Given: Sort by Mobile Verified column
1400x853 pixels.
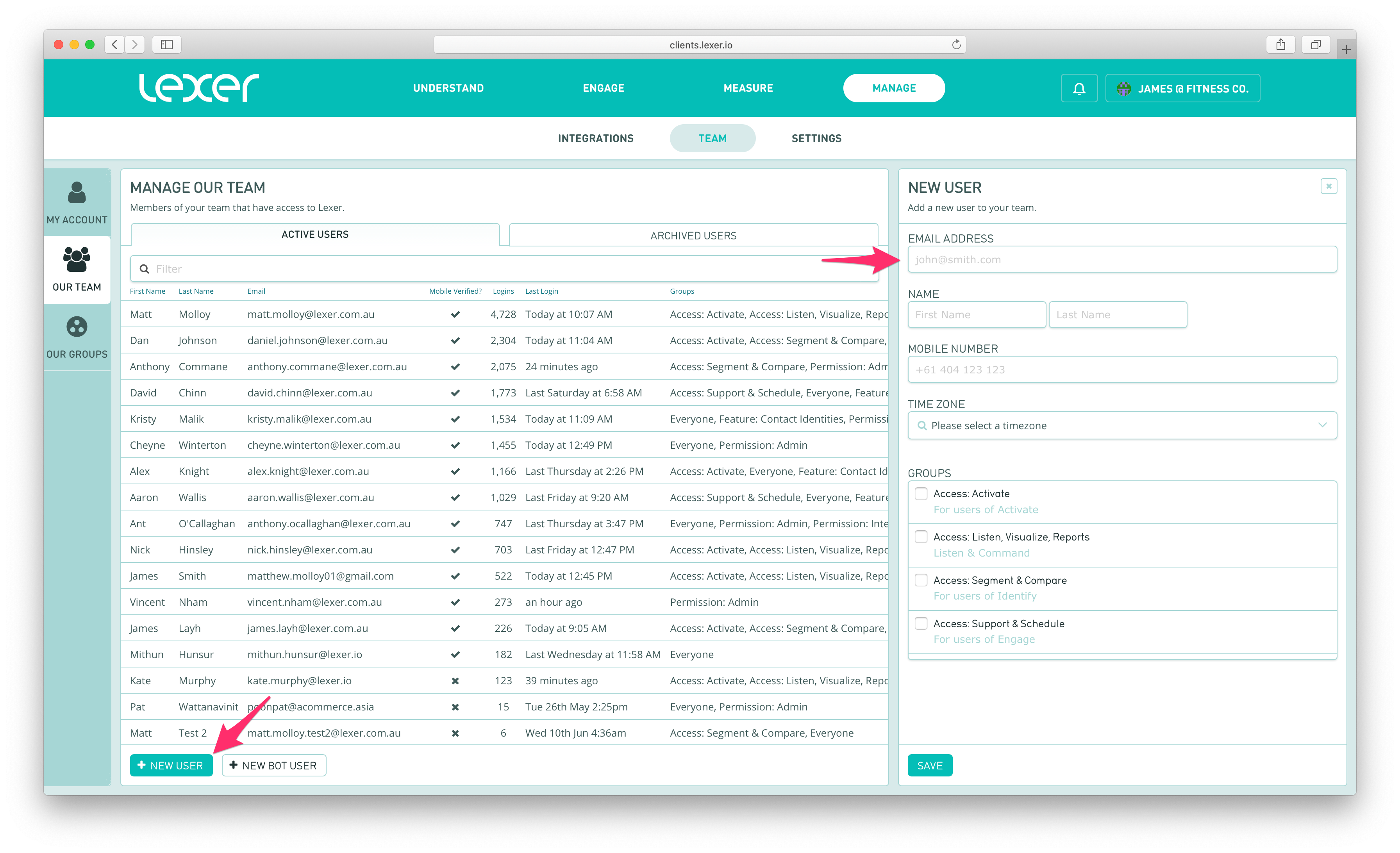Looking at the screenshot, I should tap(455, 291).
